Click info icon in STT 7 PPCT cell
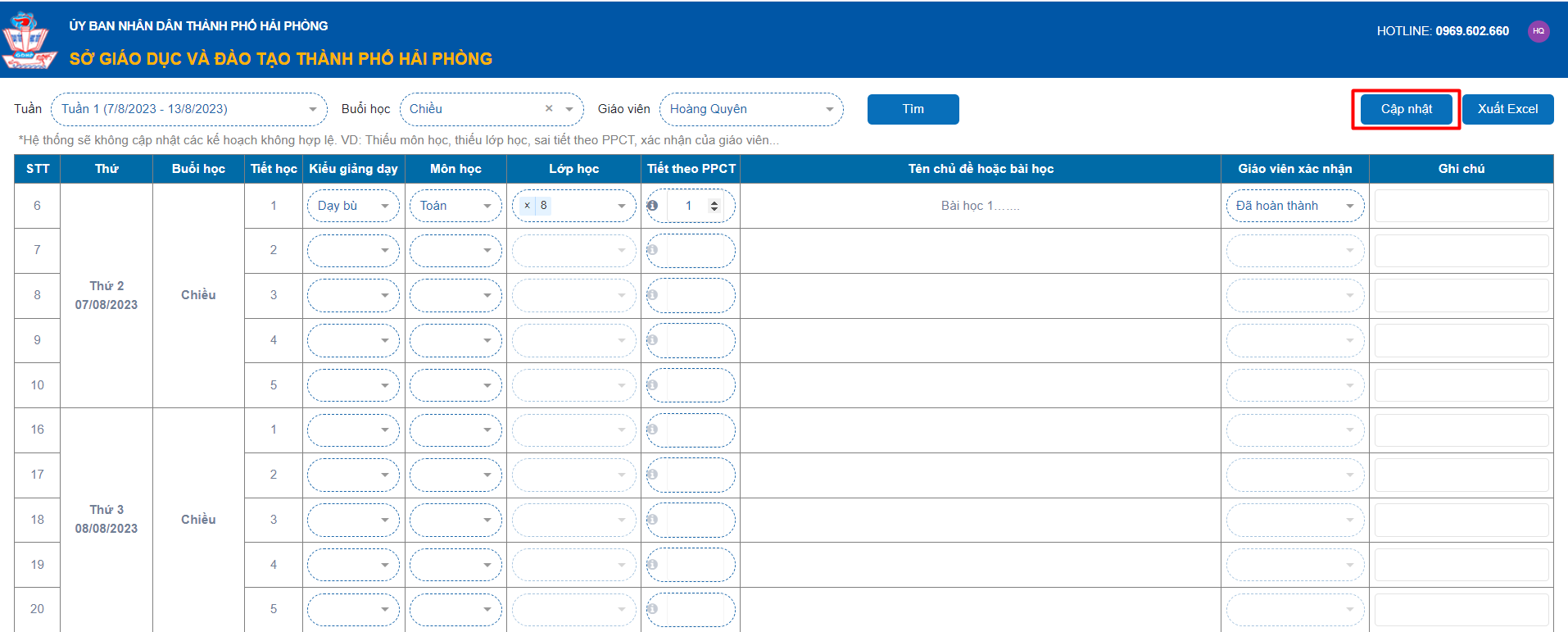 [652, 250]
